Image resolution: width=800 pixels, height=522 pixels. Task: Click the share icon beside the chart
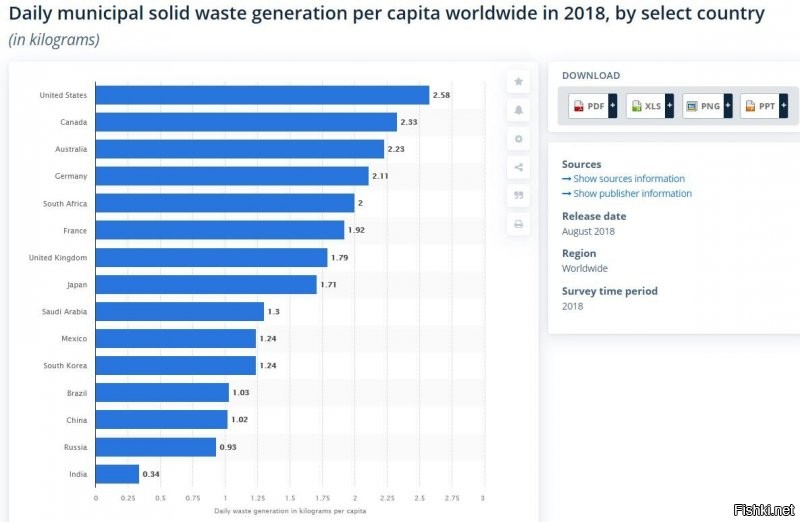point(518,167)
